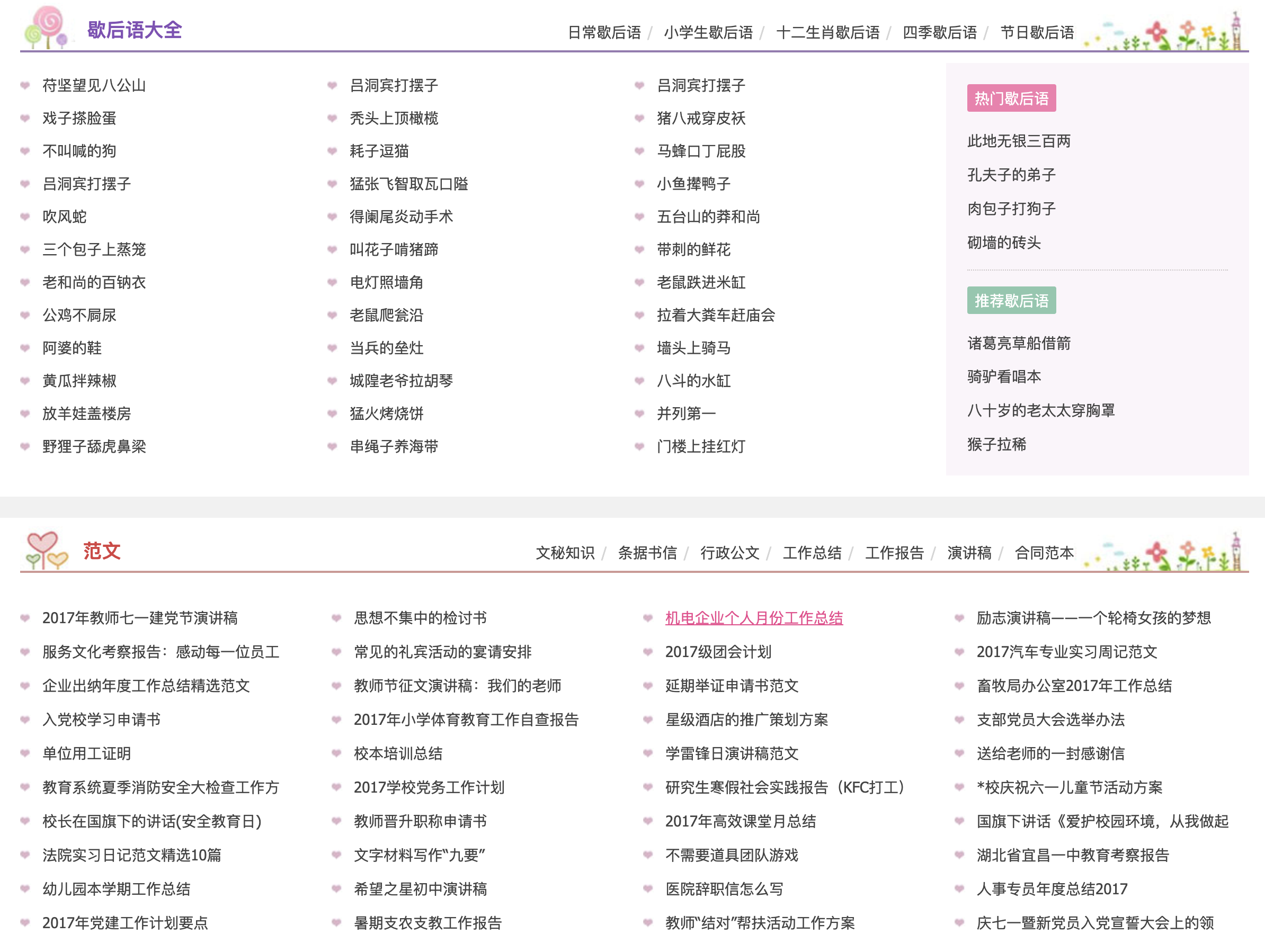Screen dimensions: 1265x952
Task: Open 人事专员年度总结2017 article
Action: pyautogui.click(x=1052, y=889)
